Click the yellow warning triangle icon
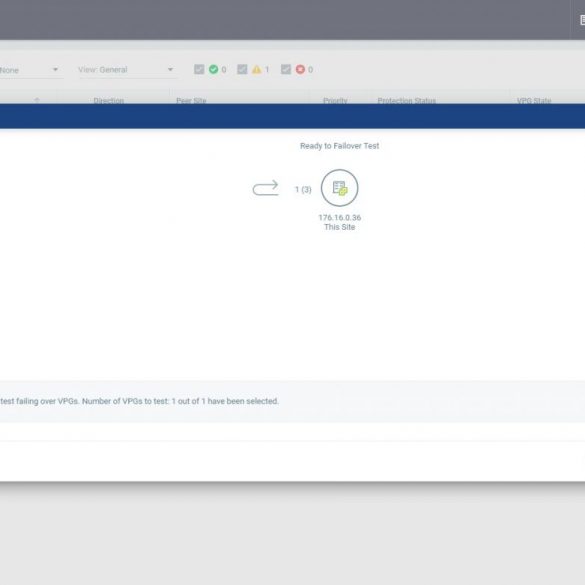The height and width of the screenshot is (585, 585). [257, 69]
